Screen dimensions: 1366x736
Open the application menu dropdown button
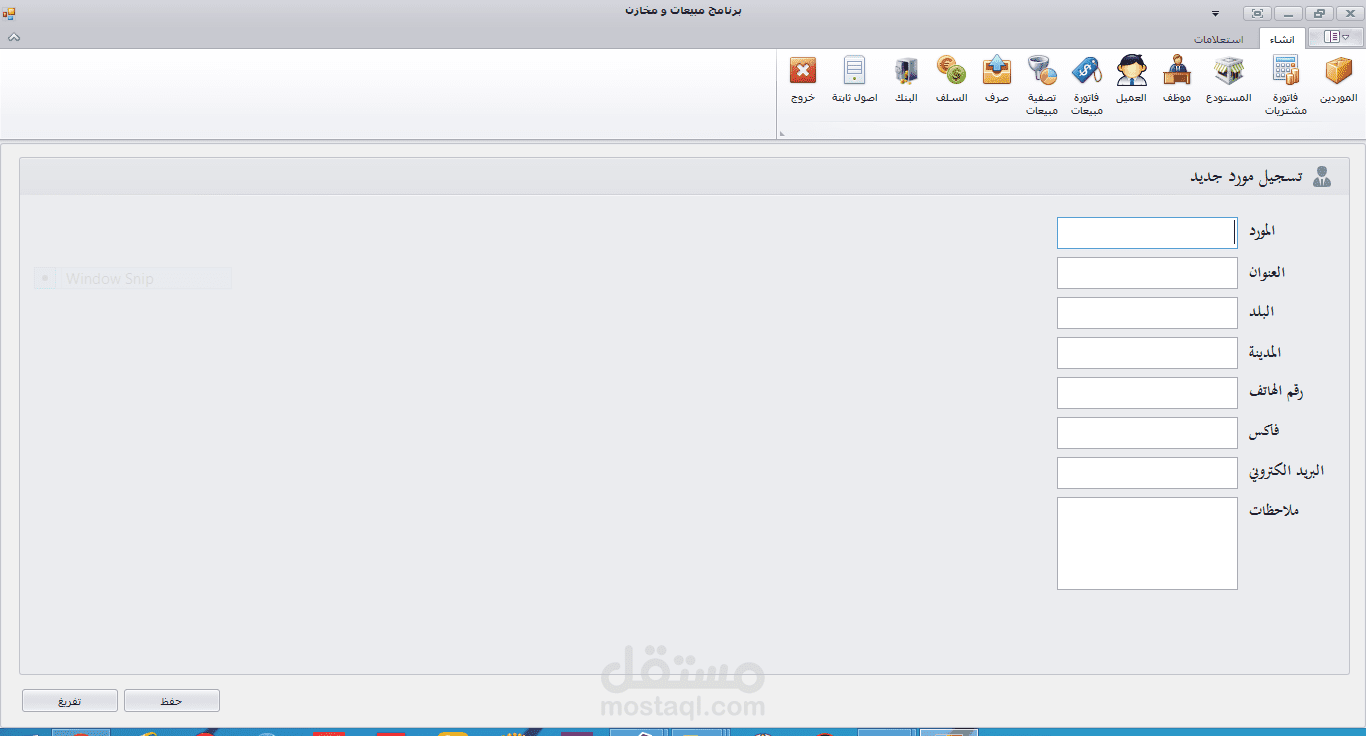1336,37
